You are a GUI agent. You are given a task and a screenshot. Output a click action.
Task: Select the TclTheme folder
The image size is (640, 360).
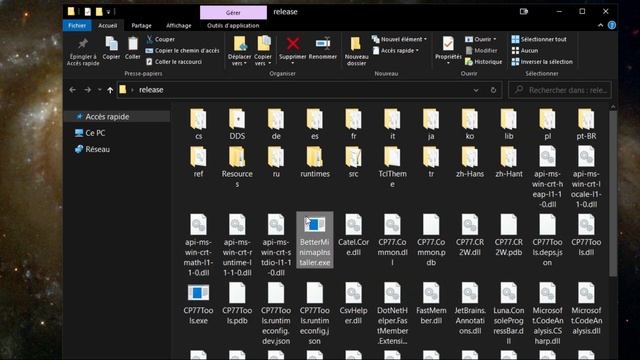(x=392, y=167)
